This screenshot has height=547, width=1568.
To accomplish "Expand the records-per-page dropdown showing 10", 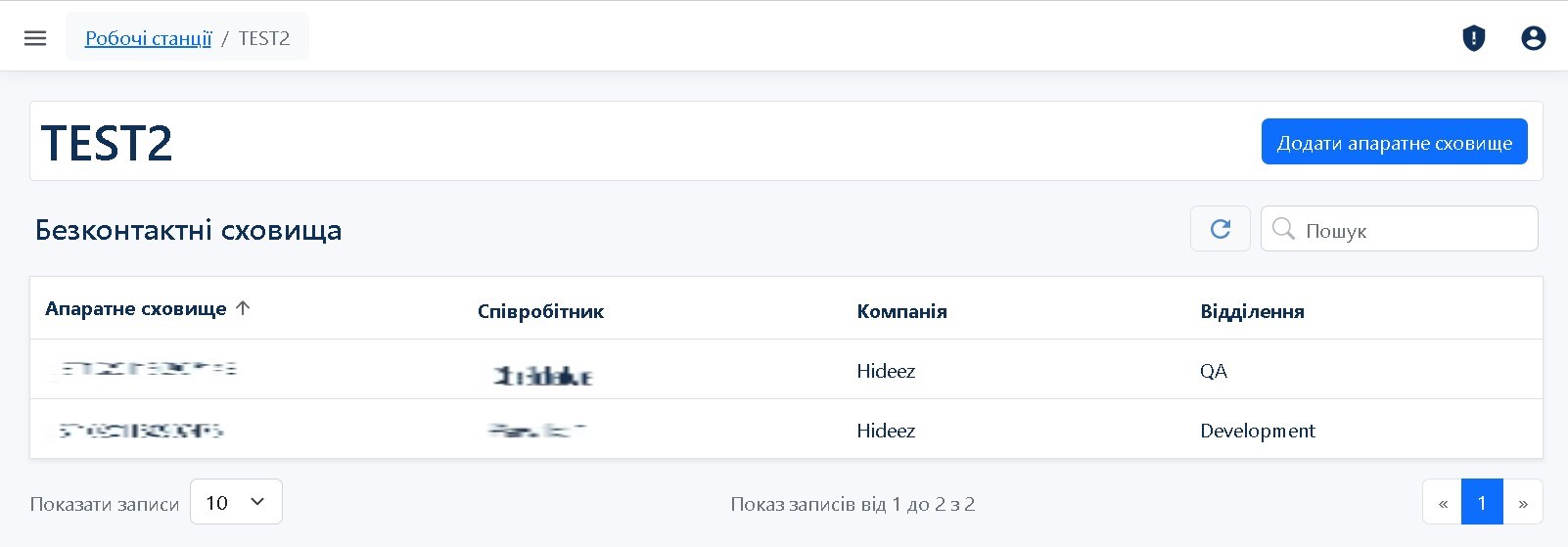I will [x=236, y=502].
